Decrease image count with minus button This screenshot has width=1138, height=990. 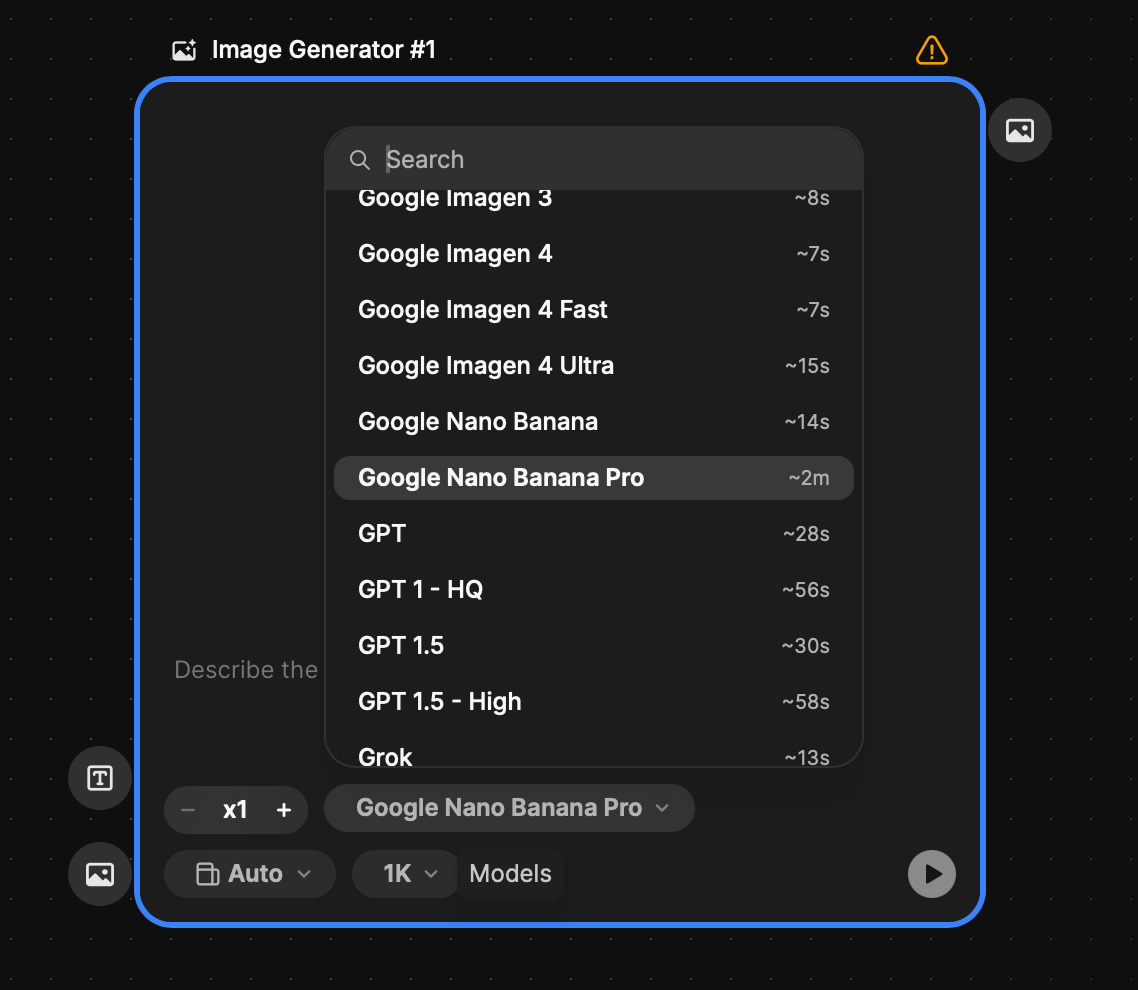pos(188,810)
